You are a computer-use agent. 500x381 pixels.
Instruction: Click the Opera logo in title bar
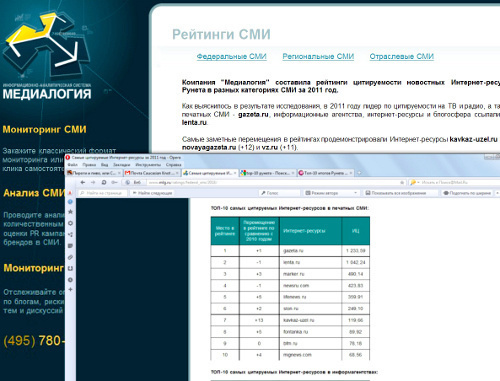point(68,157)
